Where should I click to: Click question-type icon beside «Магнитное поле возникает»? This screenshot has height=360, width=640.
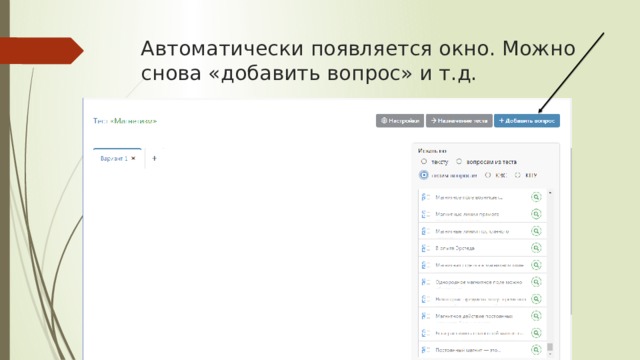coord(426,197)
